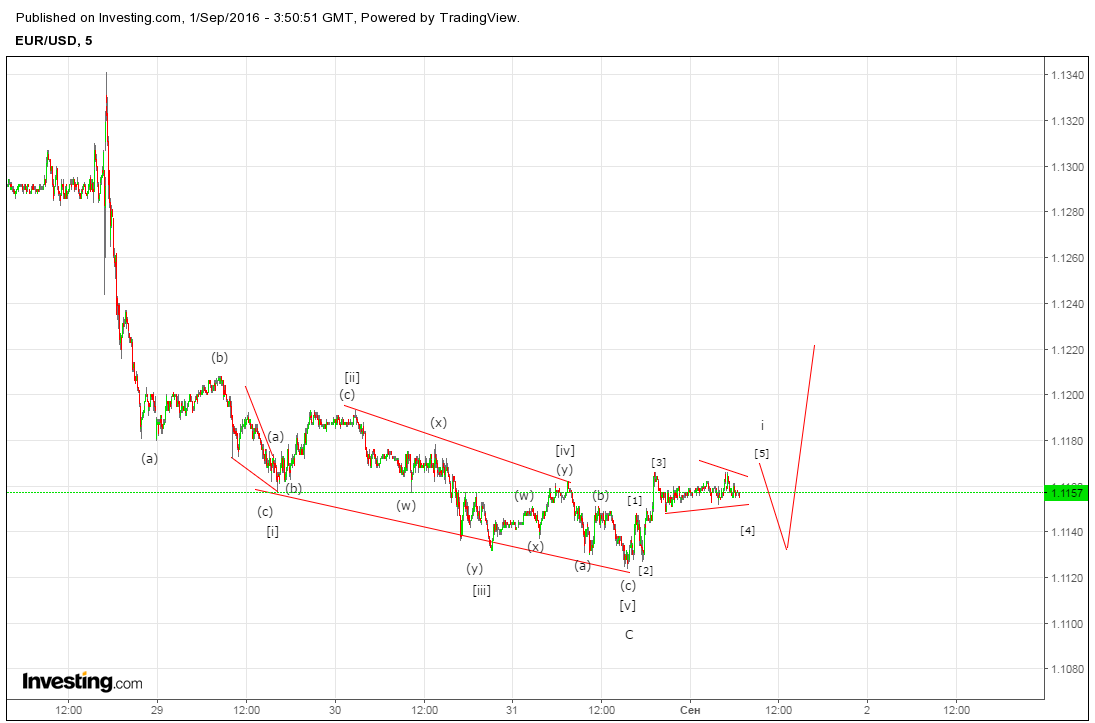Click the 31 date label on time axis
The width and height of the screenshot is (1095, 723).
513,710
